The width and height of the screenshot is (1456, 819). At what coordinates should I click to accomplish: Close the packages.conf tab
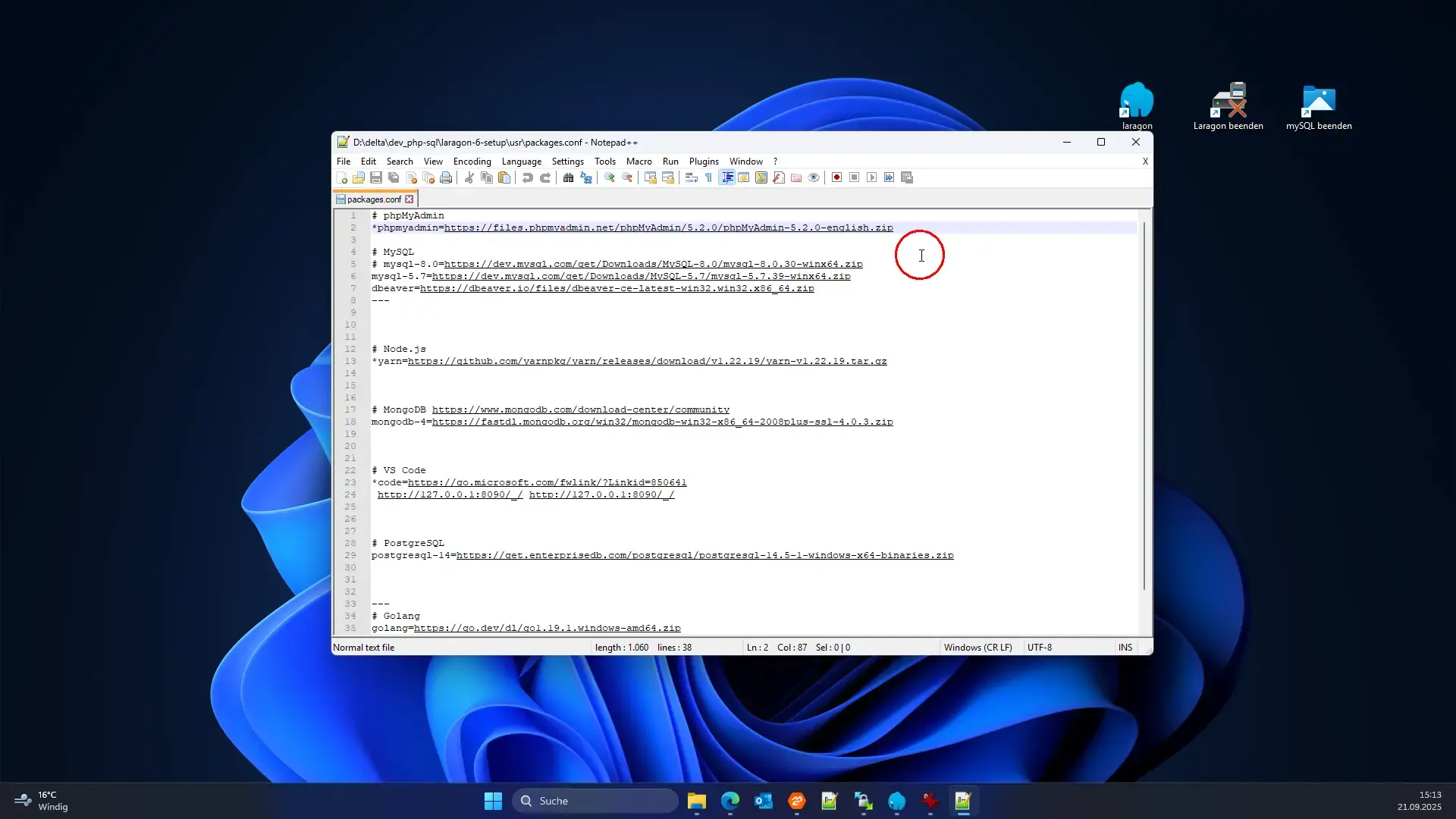tap(409, 199)
